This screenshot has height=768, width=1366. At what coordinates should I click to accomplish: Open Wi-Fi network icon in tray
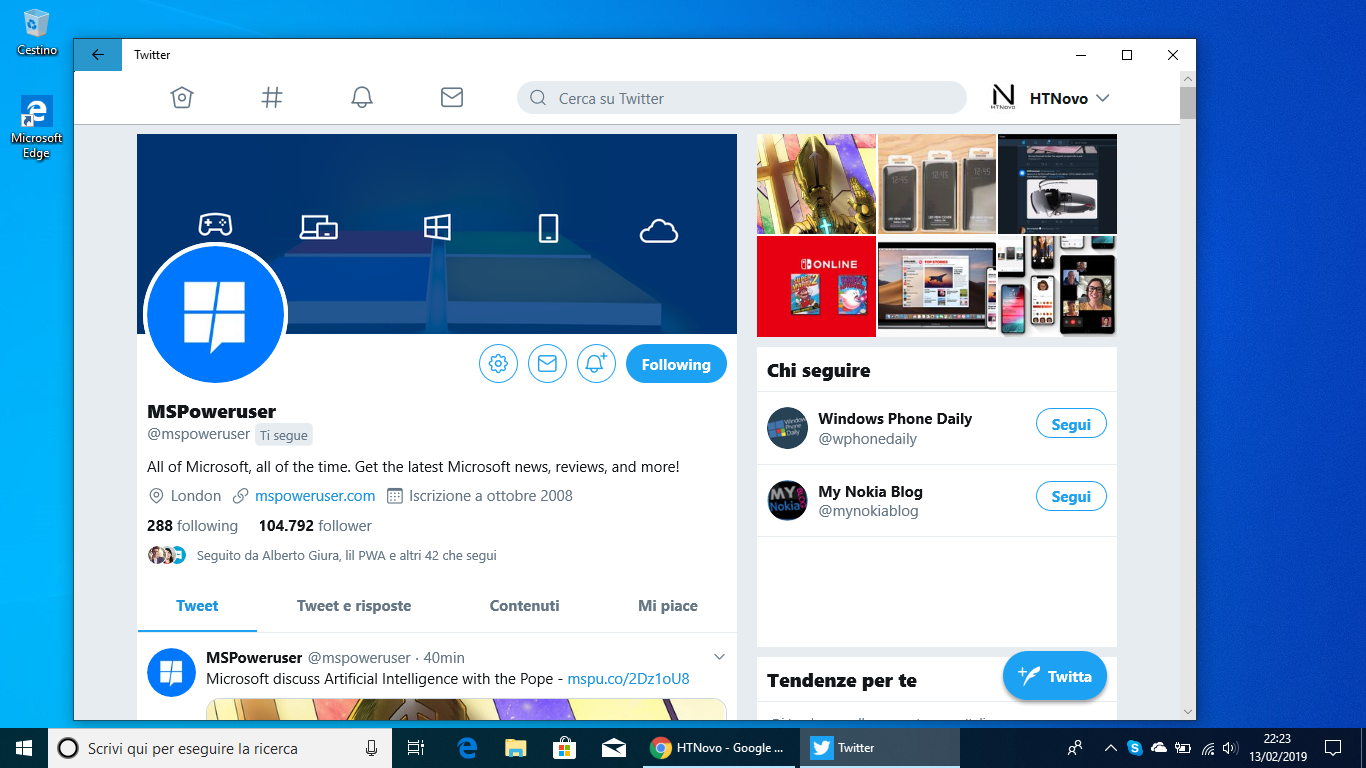[x=1208, y=747]
